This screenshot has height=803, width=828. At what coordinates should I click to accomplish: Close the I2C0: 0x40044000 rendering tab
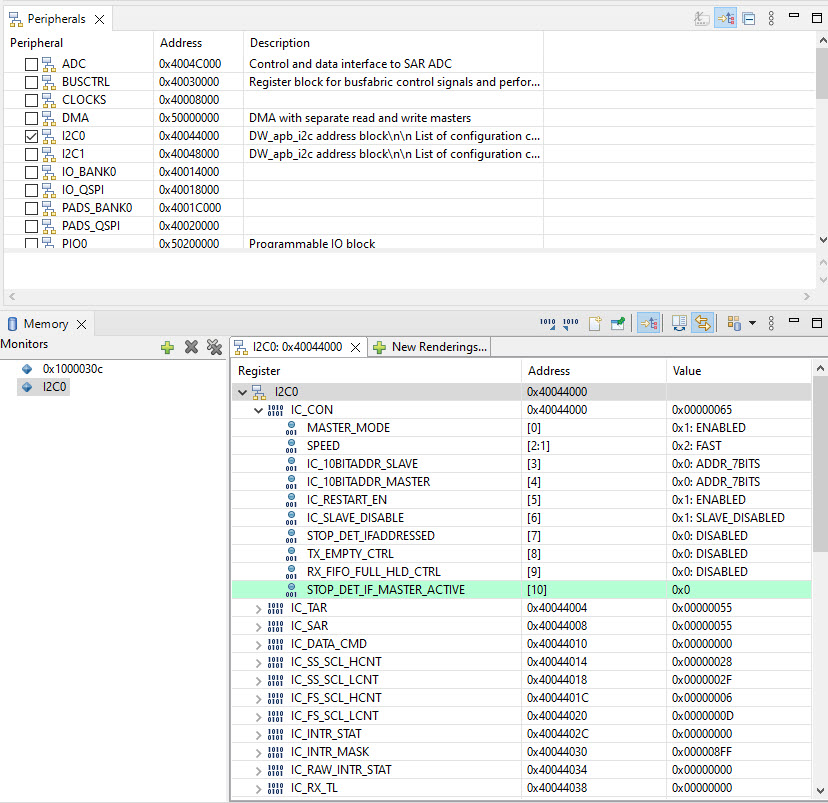pyautogui.click(x=354, y=347)
